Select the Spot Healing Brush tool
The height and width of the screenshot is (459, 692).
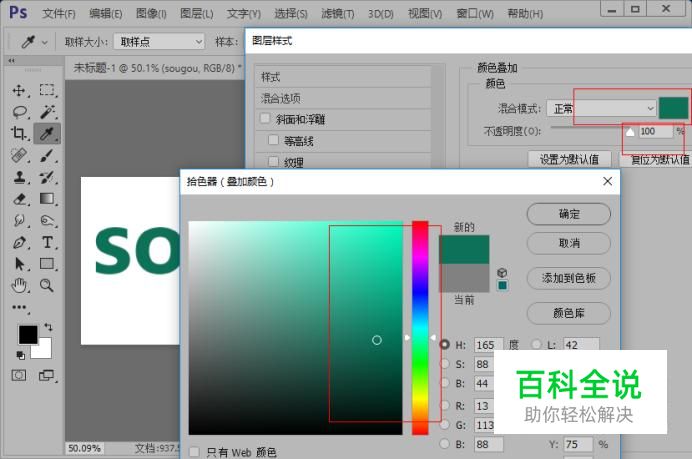pos(19,155)
